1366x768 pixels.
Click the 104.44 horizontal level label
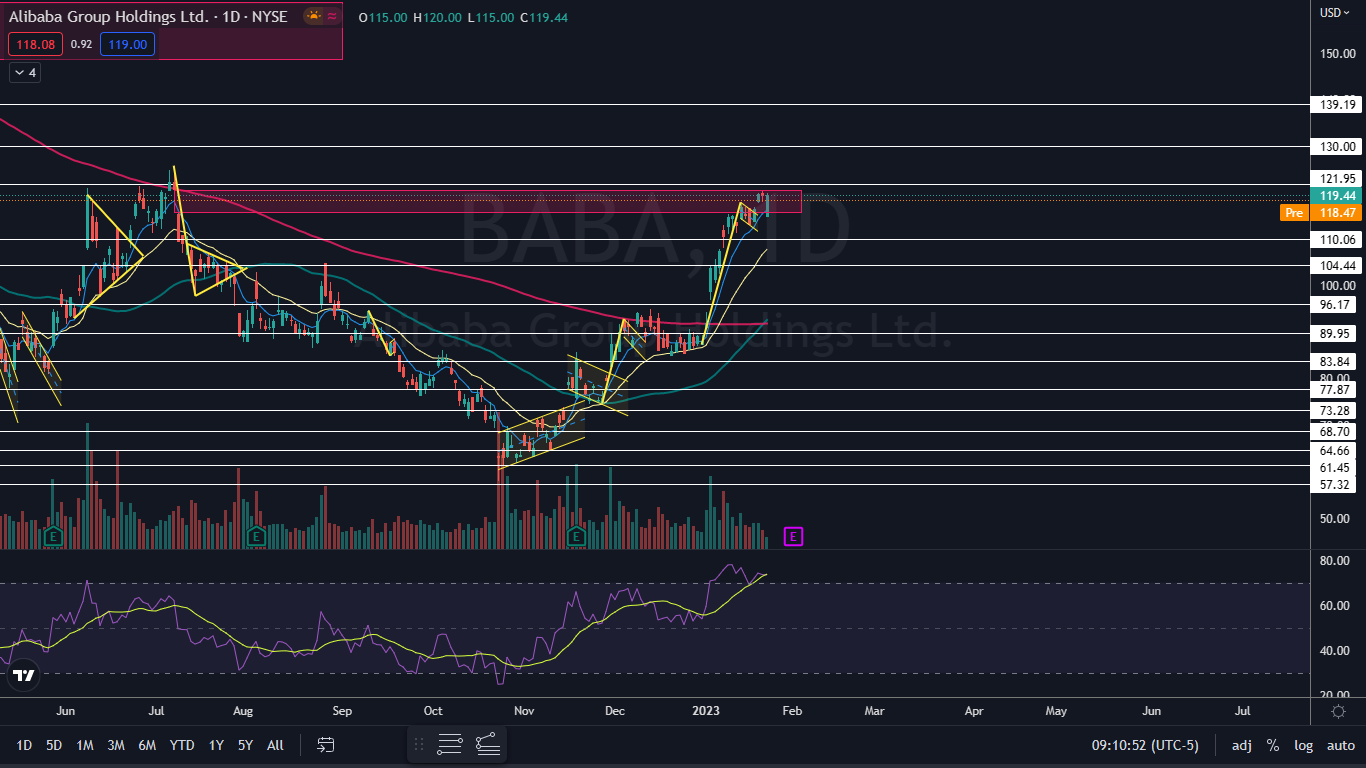coord(1336,265)
